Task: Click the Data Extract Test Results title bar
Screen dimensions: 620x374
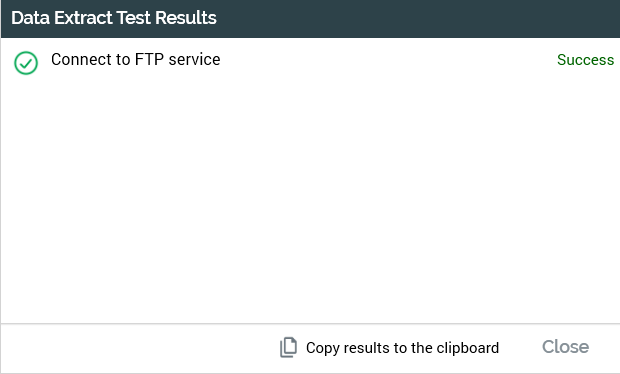Action: (310, 19)
